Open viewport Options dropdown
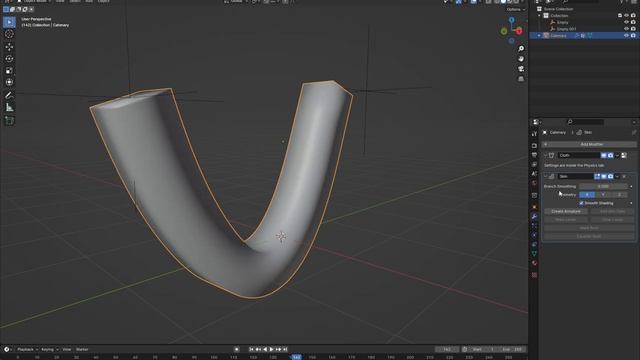Screen dimensions: 640x360 click(x=516, y=9)
